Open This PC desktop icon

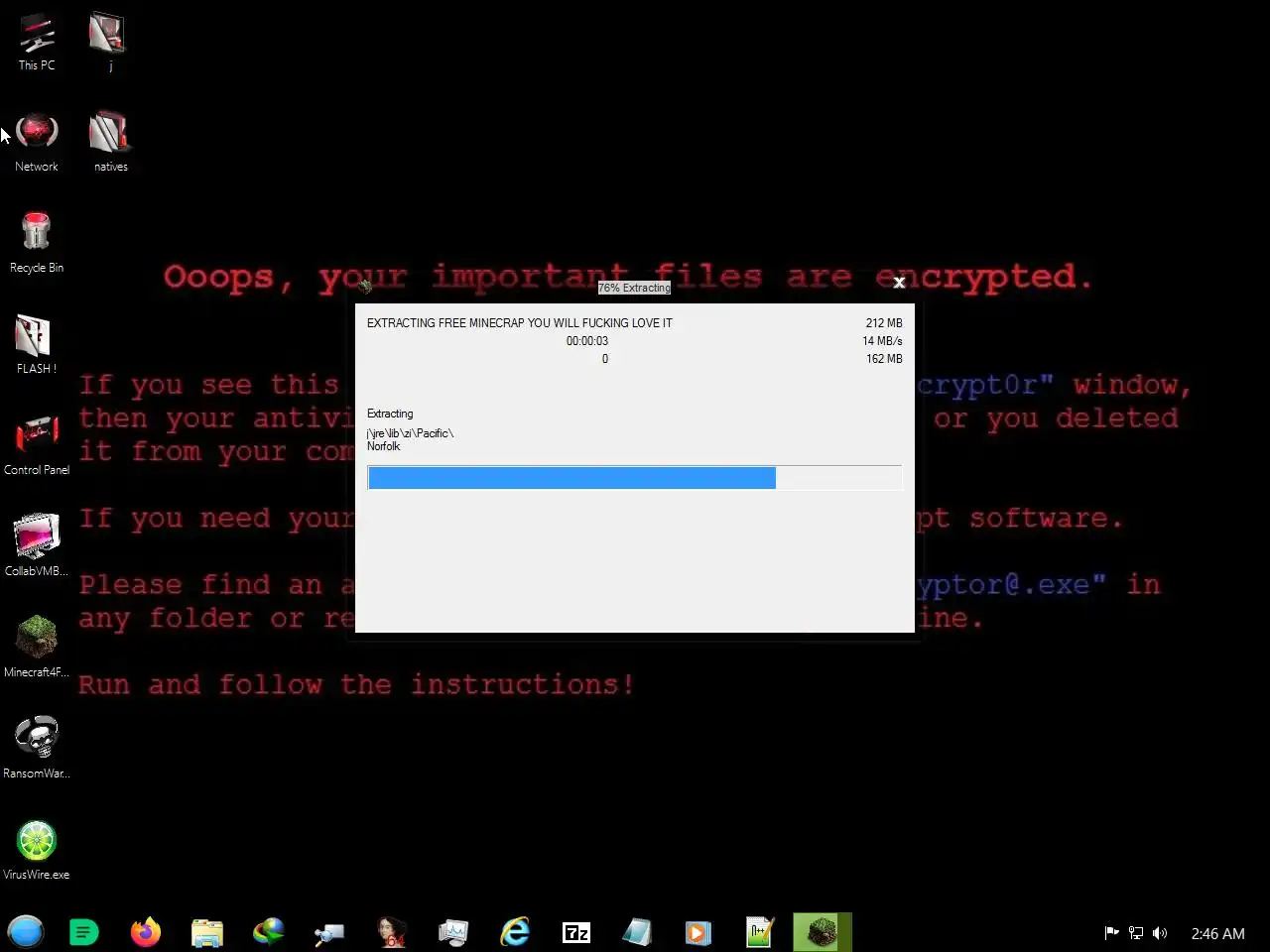click(37, 43)
